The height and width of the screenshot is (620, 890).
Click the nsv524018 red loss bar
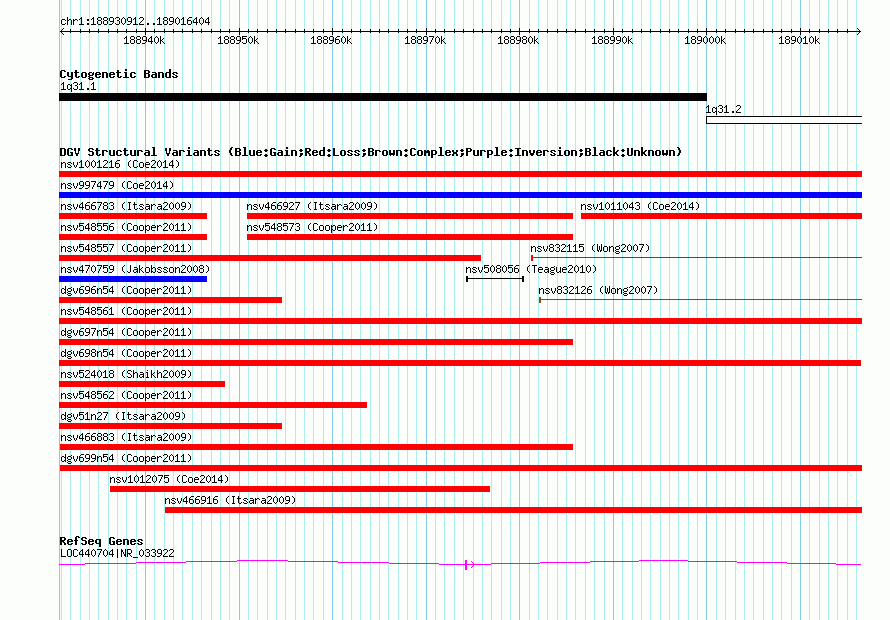pos(142,384)
